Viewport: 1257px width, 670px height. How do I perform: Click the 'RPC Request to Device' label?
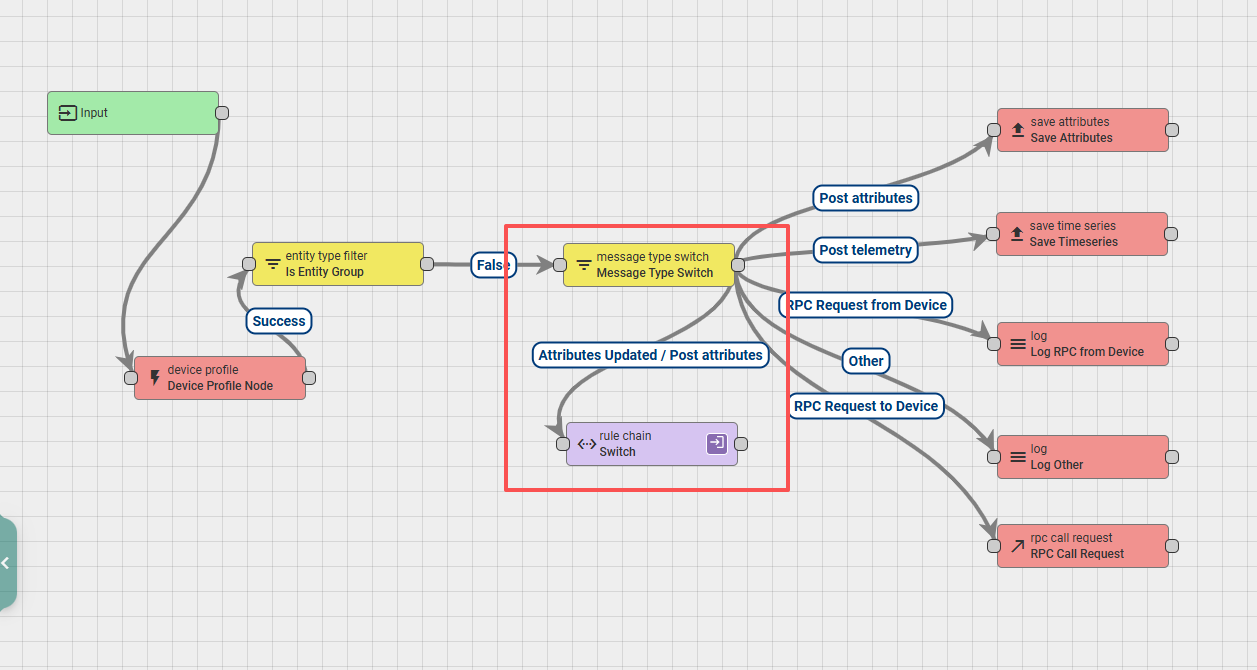[866, 406]
